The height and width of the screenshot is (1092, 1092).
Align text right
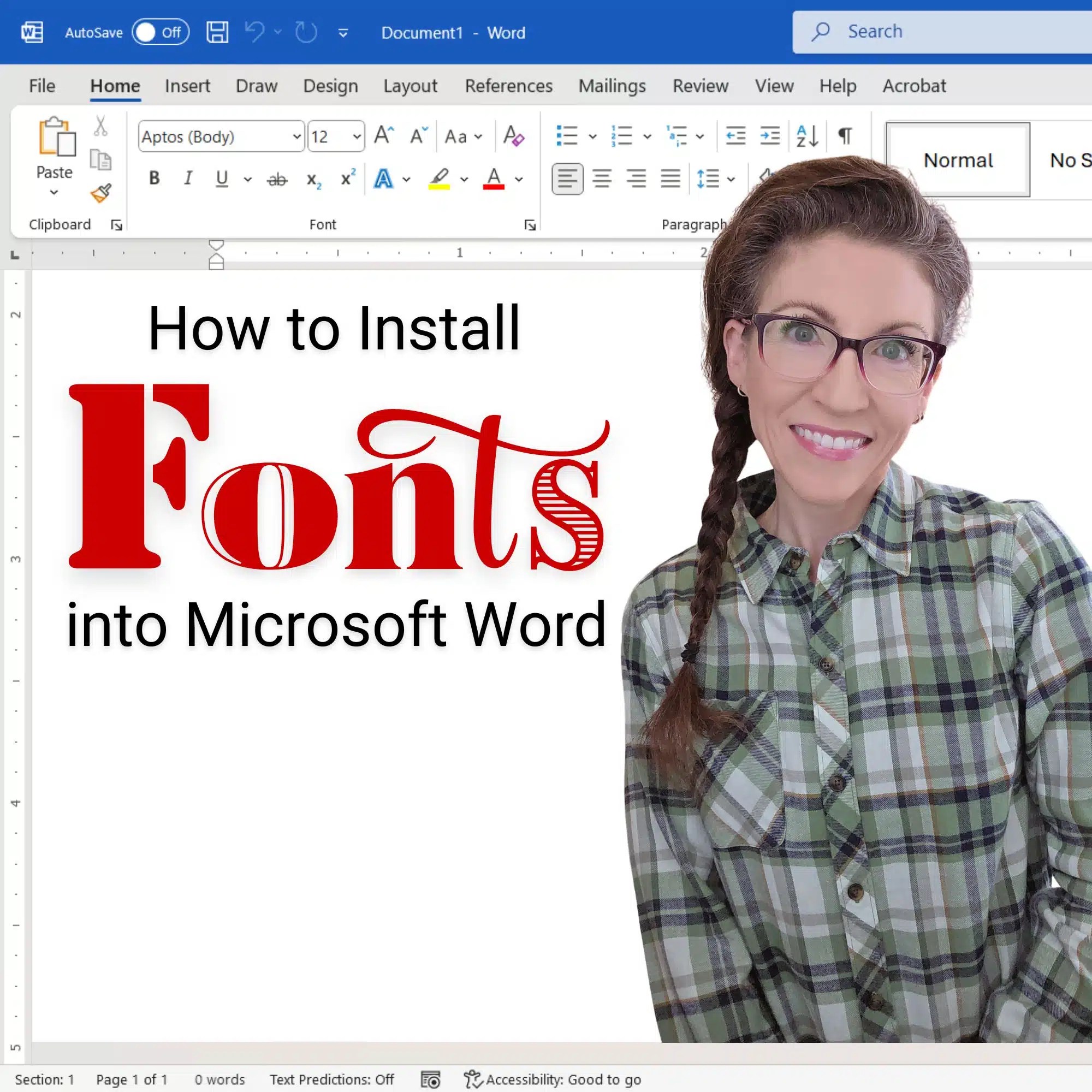637,179
